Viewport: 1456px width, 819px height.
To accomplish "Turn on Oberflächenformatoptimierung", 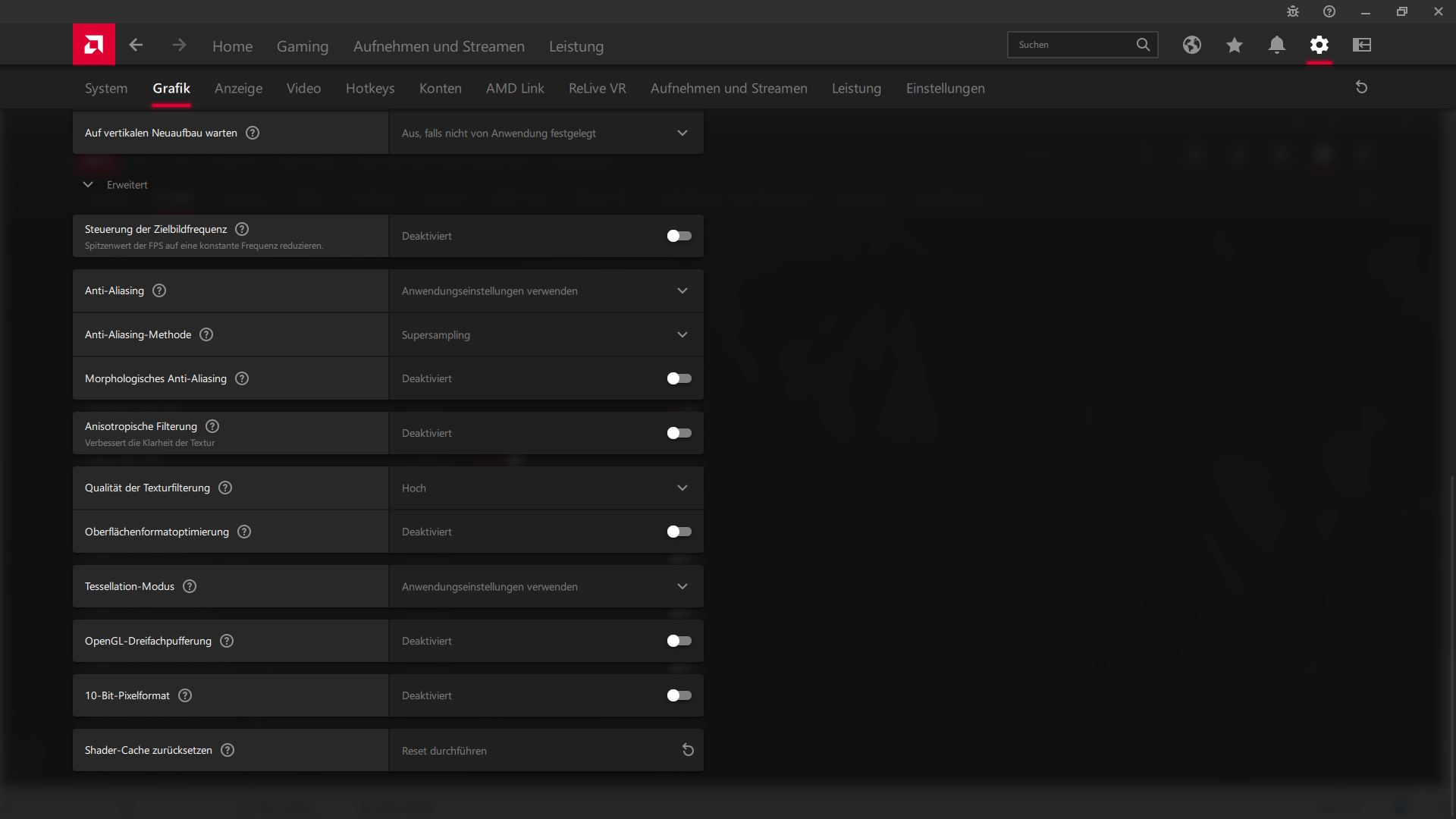I will click(679, 532).
